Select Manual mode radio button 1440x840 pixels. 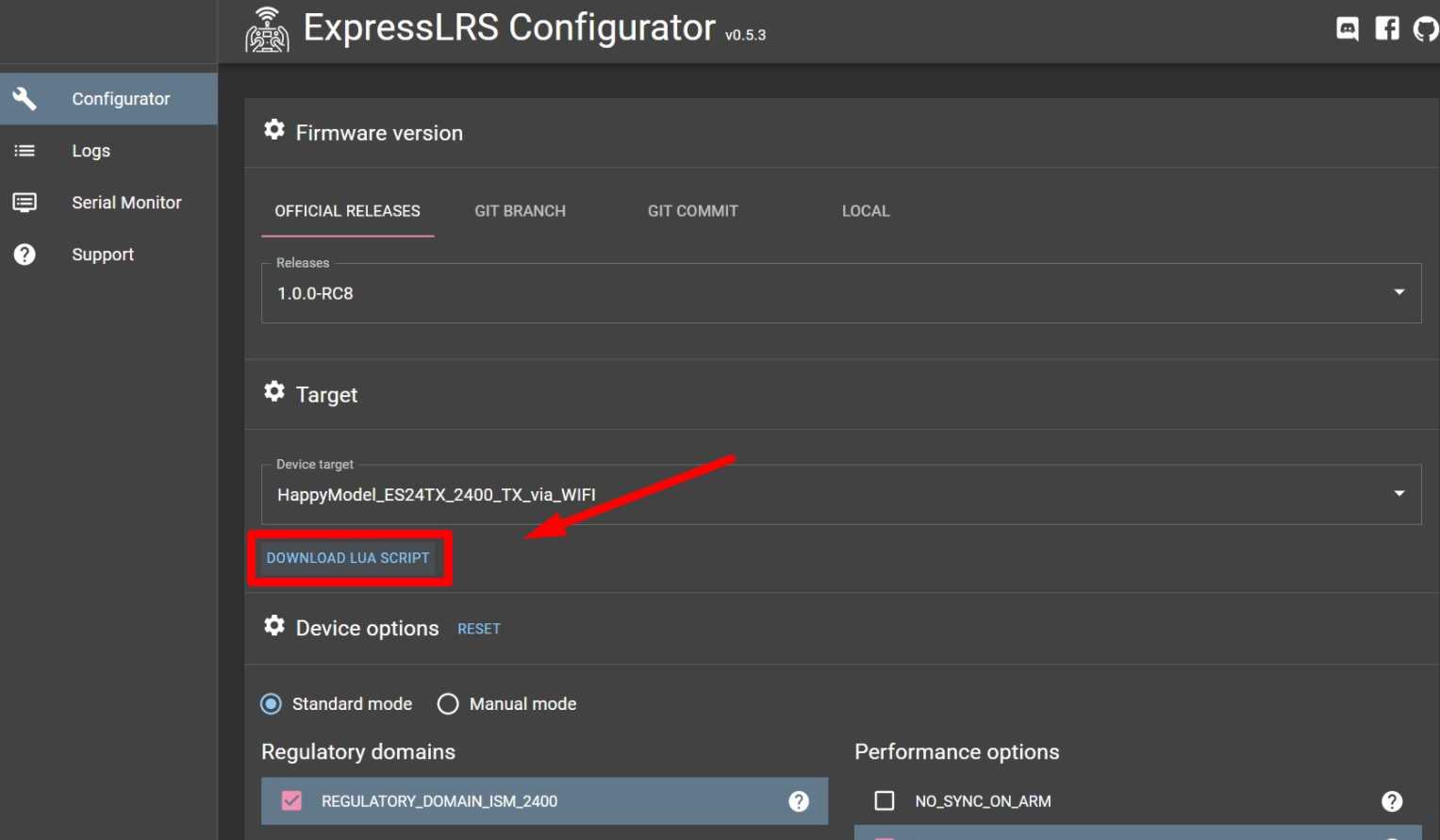point(448,704)
